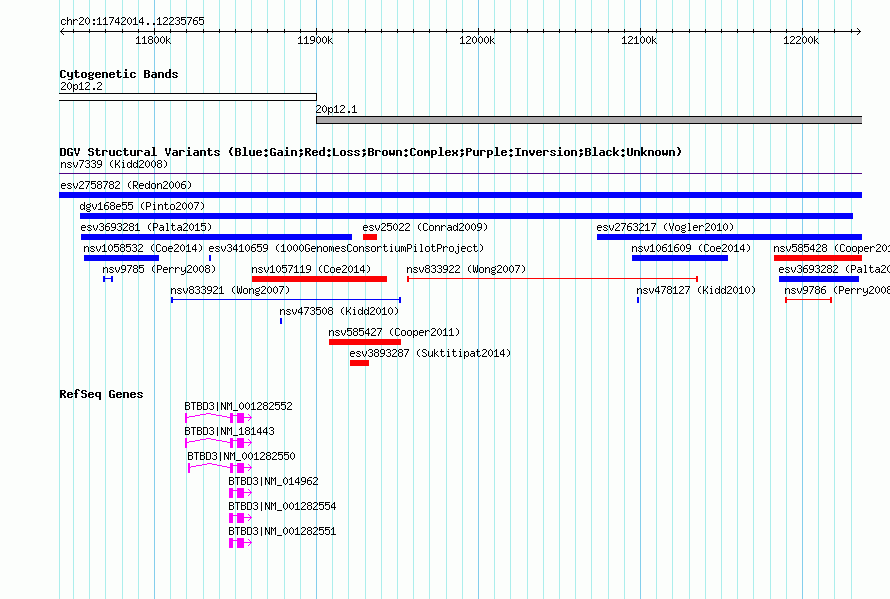Click the red nsv585427 loss bar

[365, 342]
